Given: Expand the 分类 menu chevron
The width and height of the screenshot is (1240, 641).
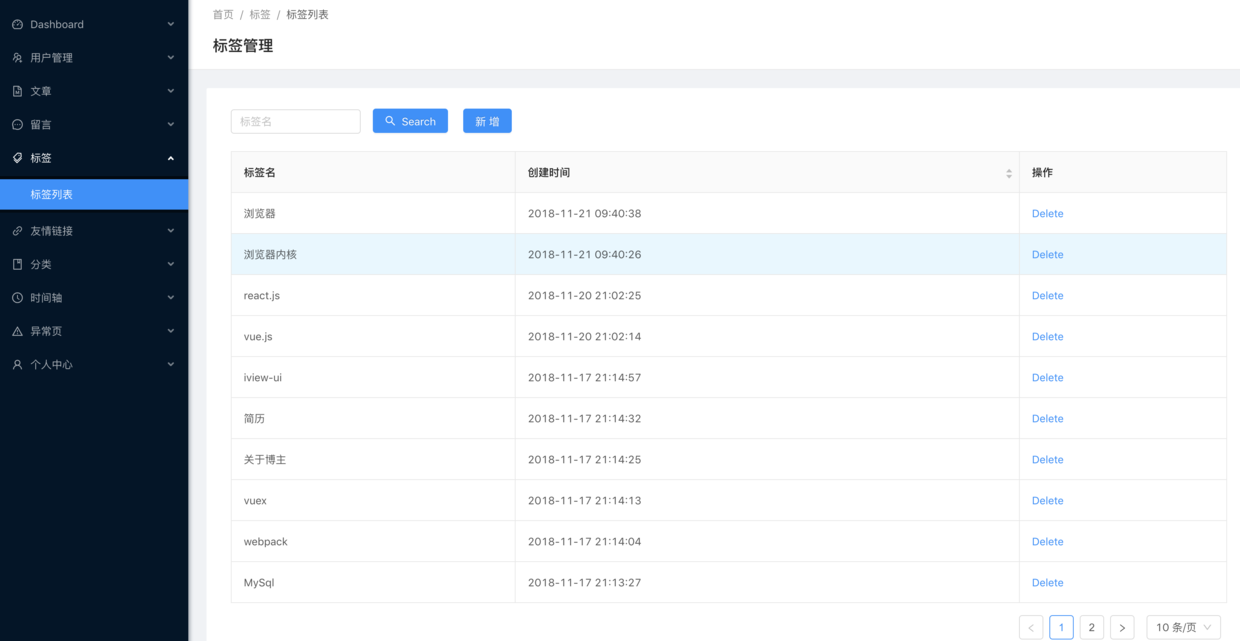Looking at the screenshot, I should pyautogui.click(x=170, y=265).
